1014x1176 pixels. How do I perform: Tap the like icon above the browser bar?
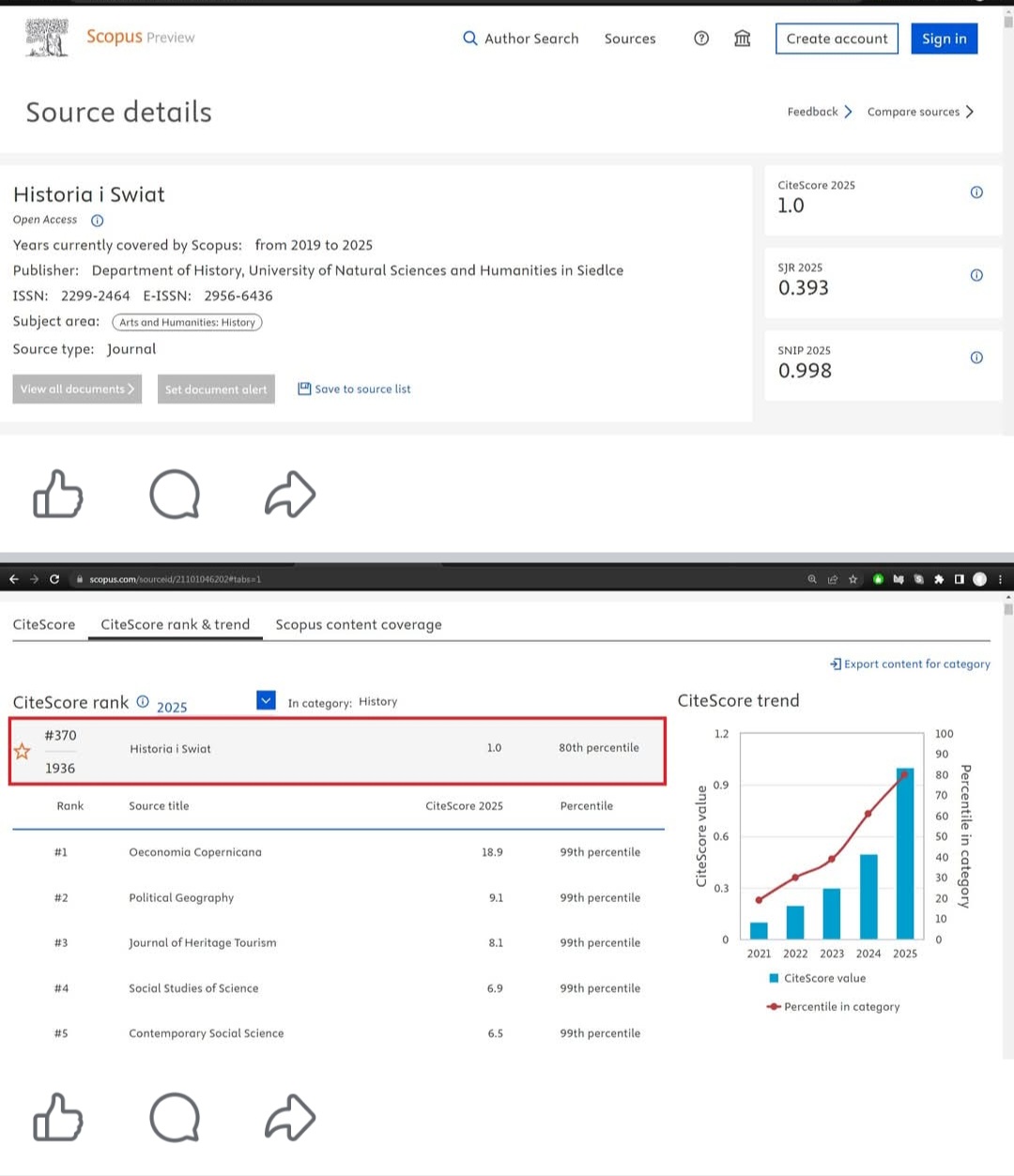58,494
